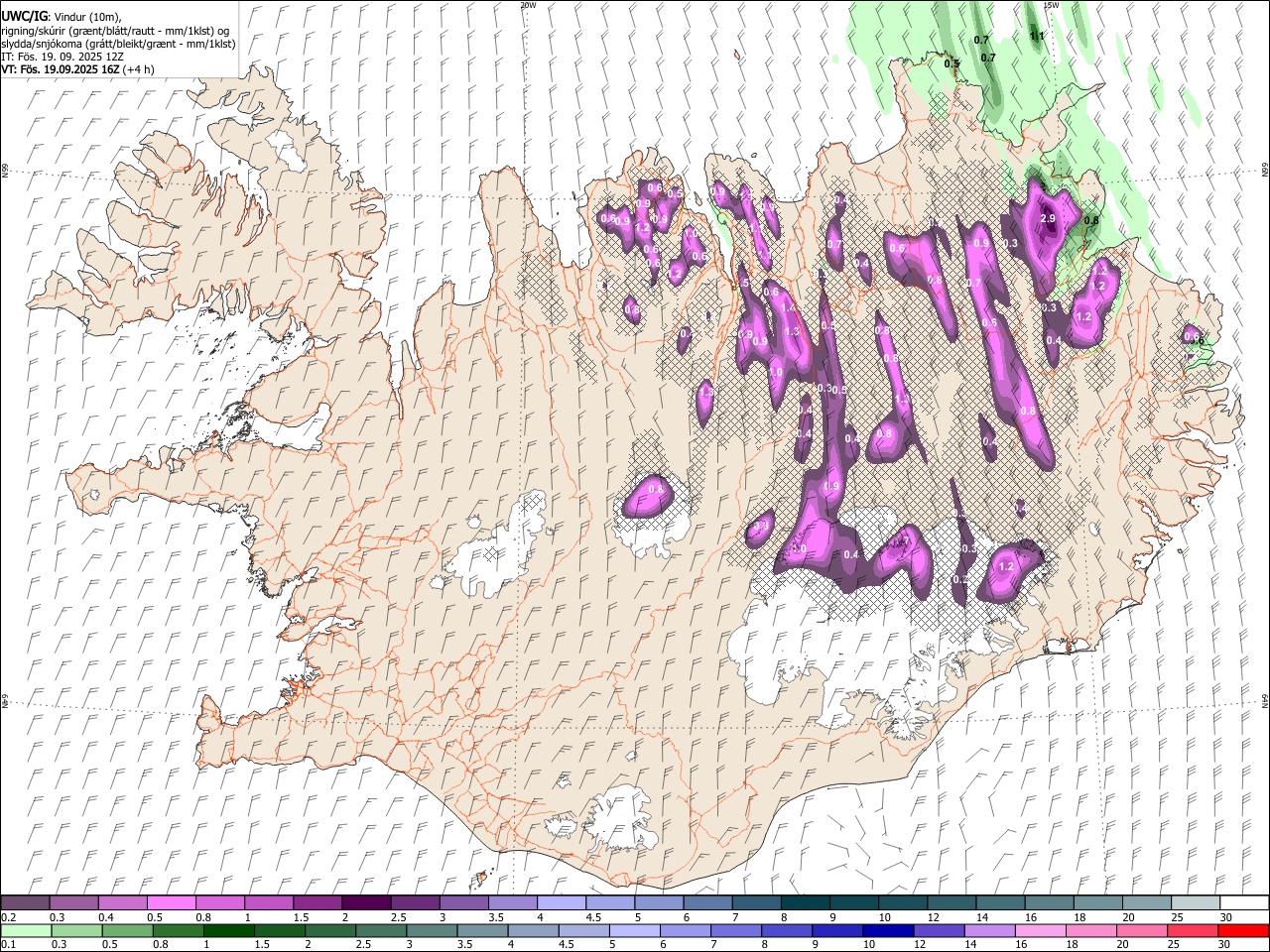Pick the bright pink 0.5–0.8 snow swatch

click(171, 902)
